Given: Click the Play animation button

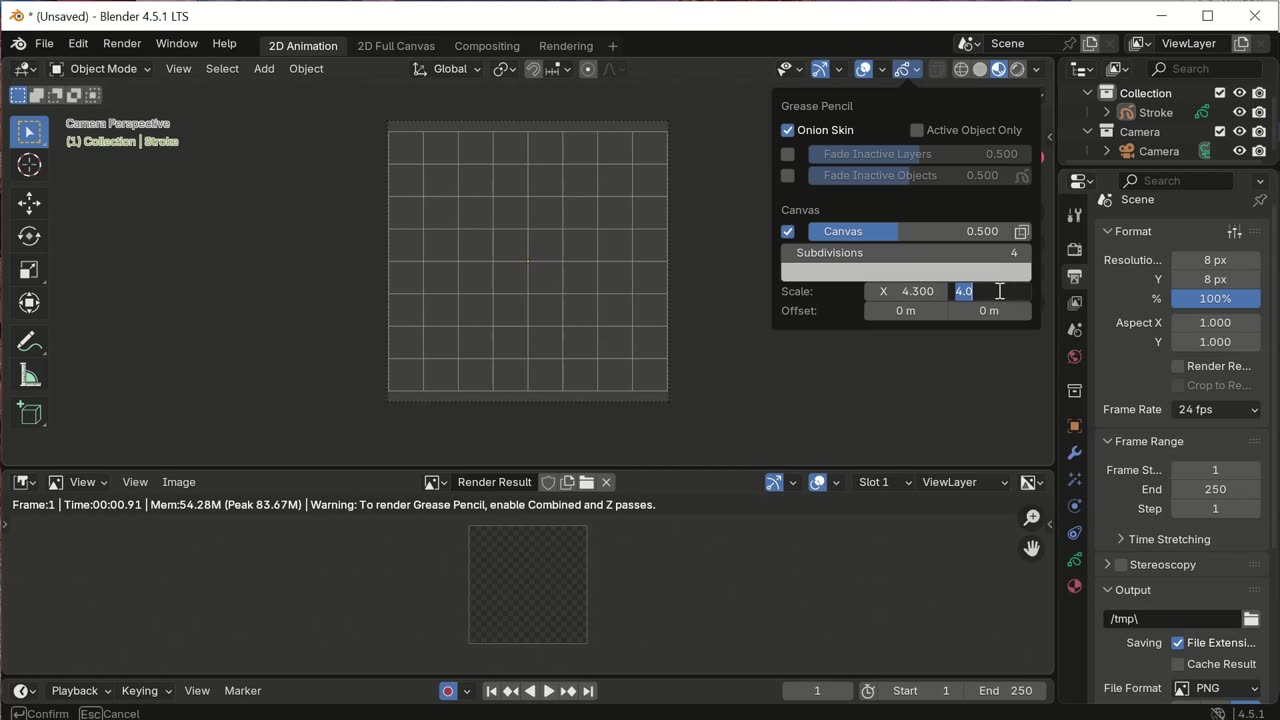Looking at the screenshot, I should [x=549, y=691].
